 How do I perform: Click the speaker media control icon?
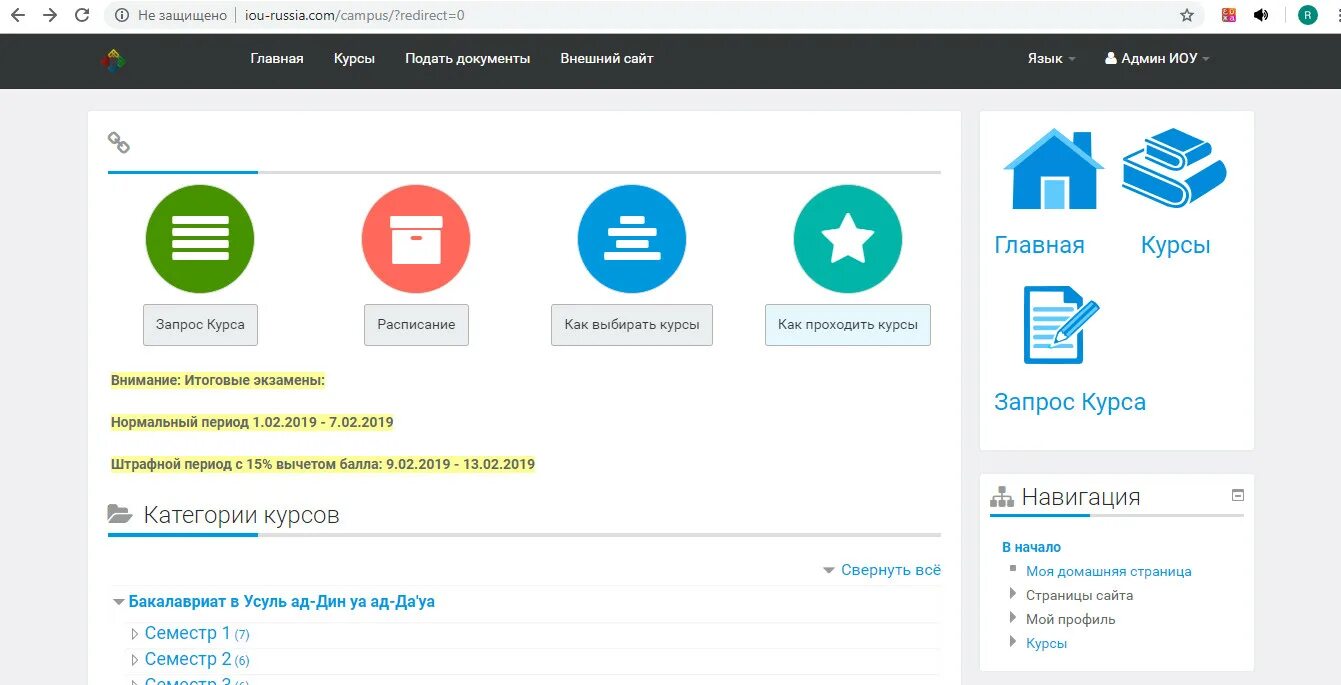click(x=1261, y=15)
